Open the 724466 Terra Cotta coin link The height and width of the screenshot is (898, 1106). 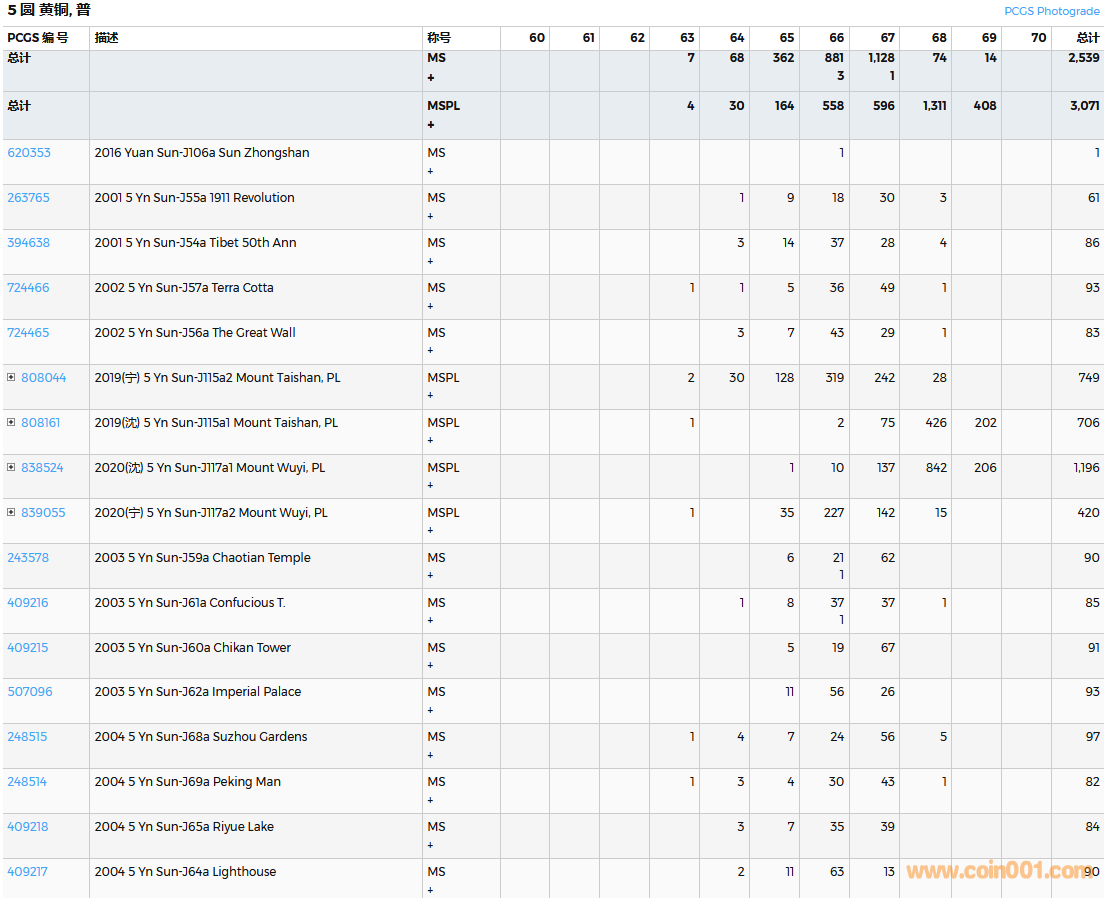28,288
